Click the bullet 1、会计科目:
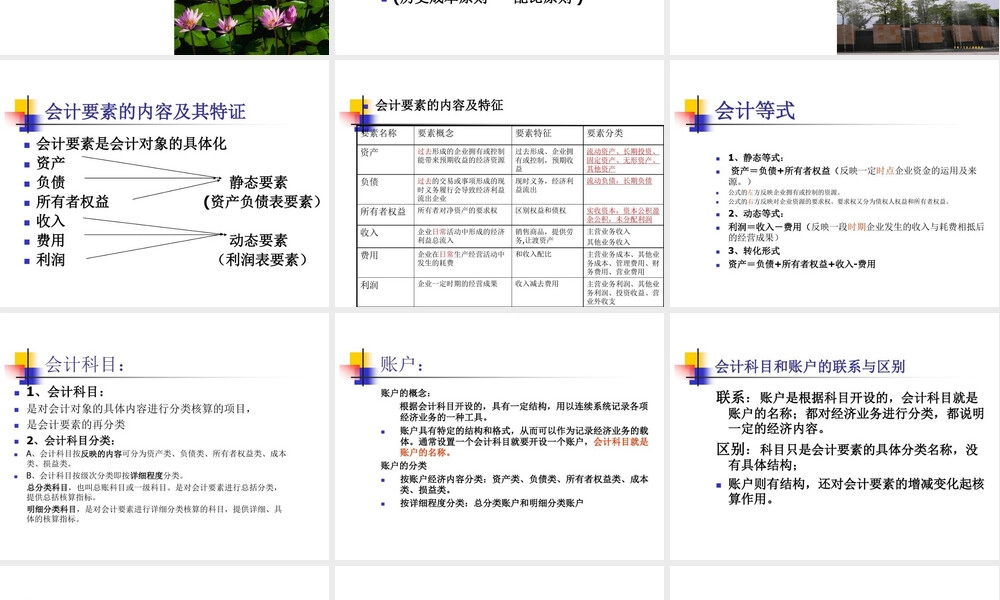Image resolution: width=1000 pixels, height=600 pixels. [x=65, y=392]
